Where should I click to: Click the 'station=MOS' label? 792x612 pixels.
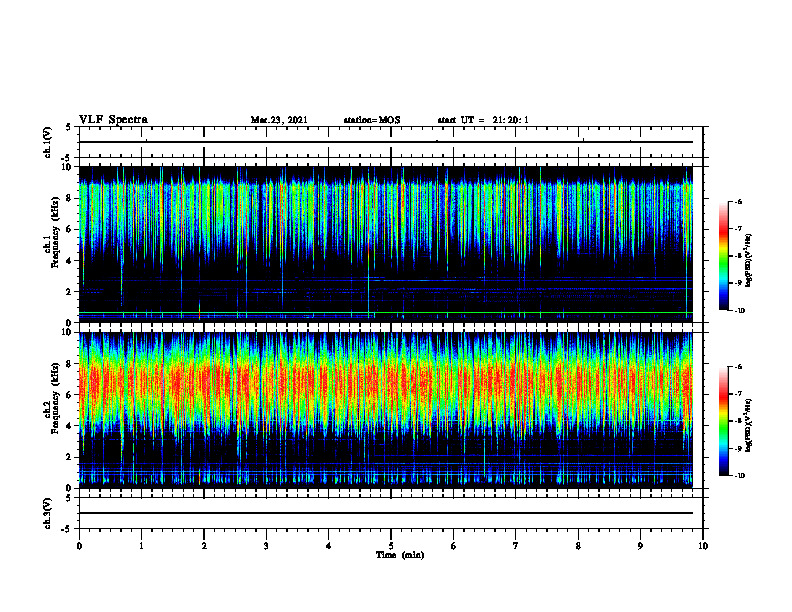[x=372, y=120]
